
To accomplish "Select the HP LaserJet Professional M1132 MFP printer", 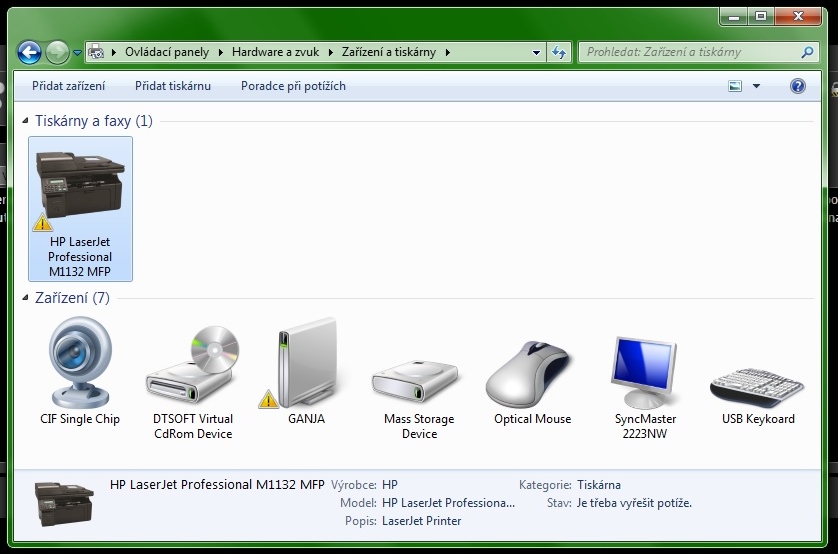I will 80,208.
